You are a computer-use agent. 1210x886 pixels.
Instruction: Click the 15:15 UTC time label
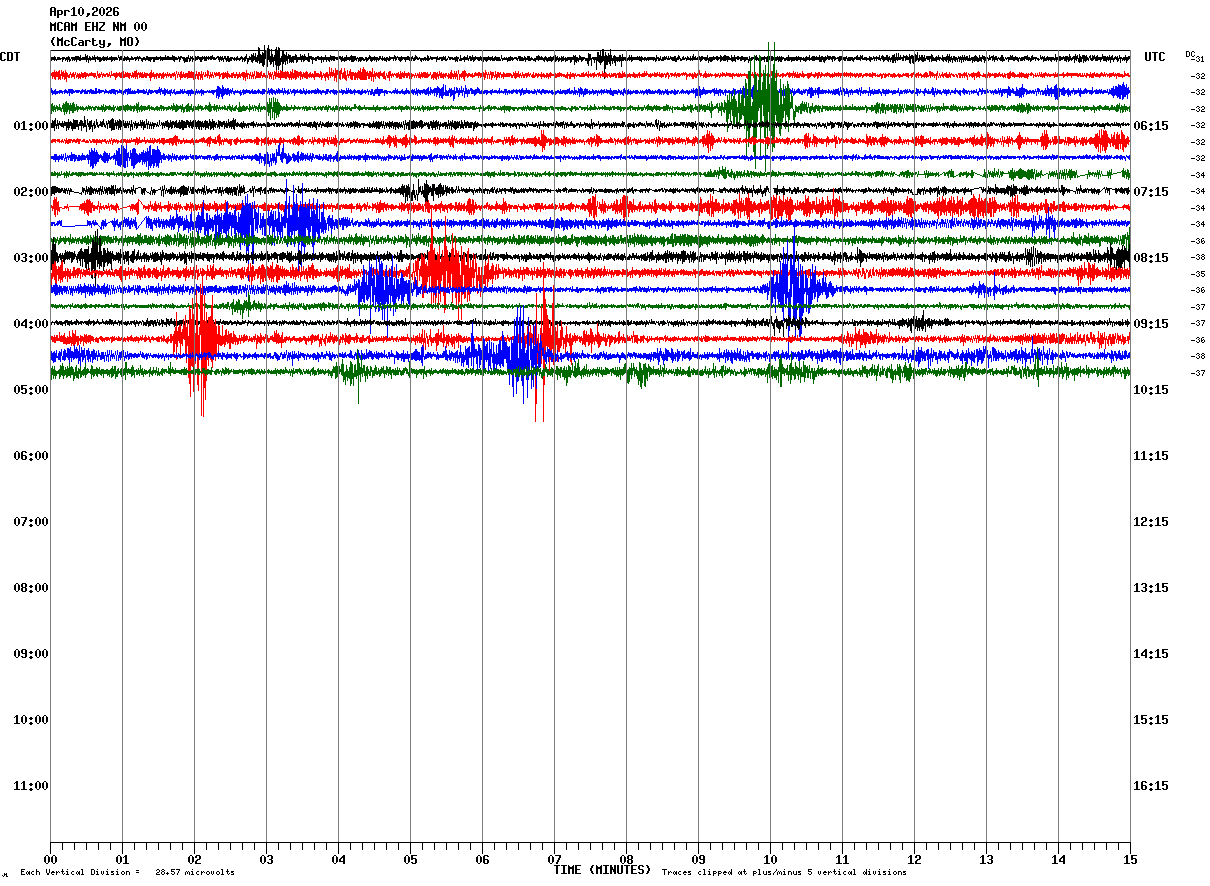(x=1150, y=720)
